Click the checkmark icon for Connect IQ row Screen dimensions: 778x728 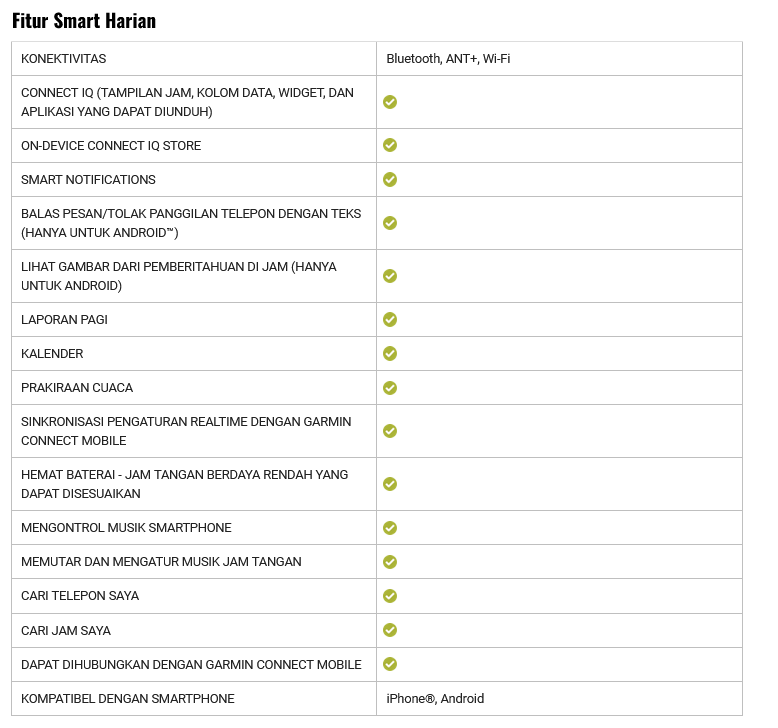point(390,102)
